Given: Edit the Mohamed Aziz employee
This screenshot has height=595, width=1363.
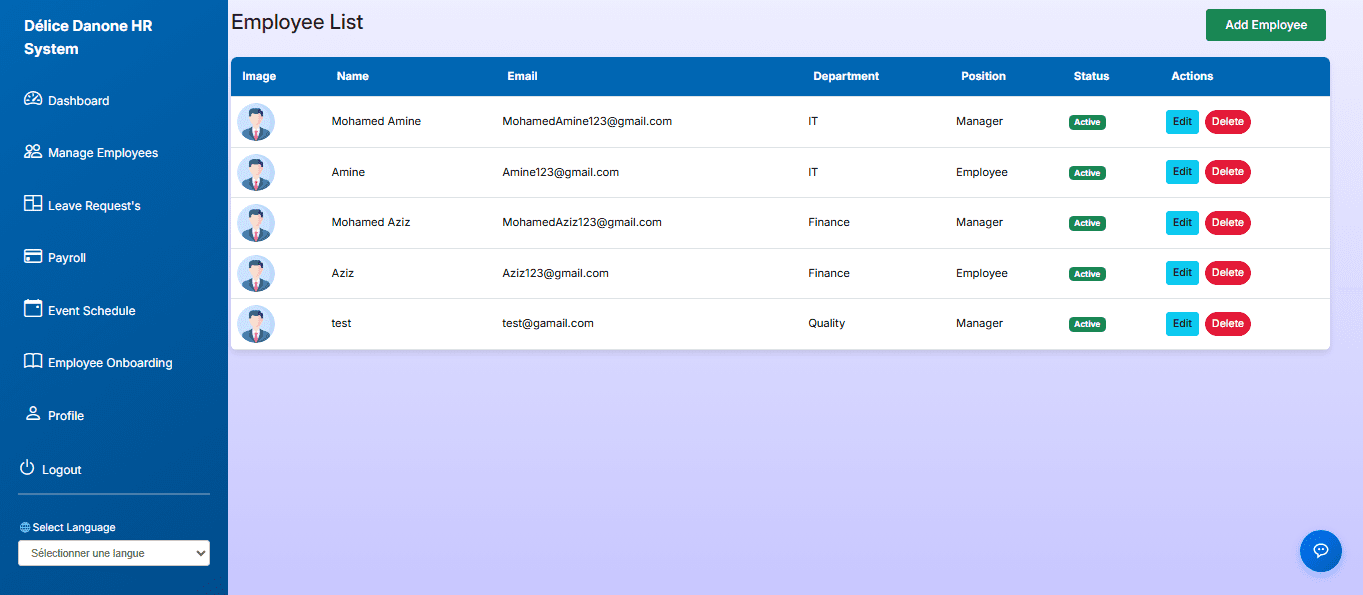Looking at the screenshot, I should pyautogui.click(x=1182, y=222).
